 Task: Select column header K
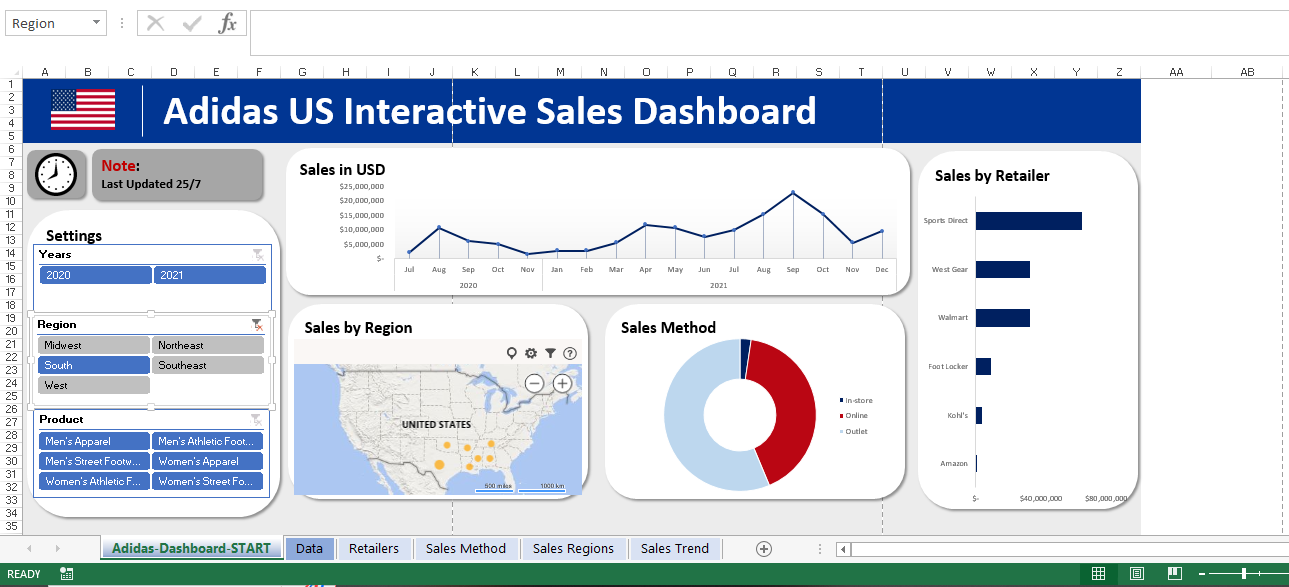474,72
